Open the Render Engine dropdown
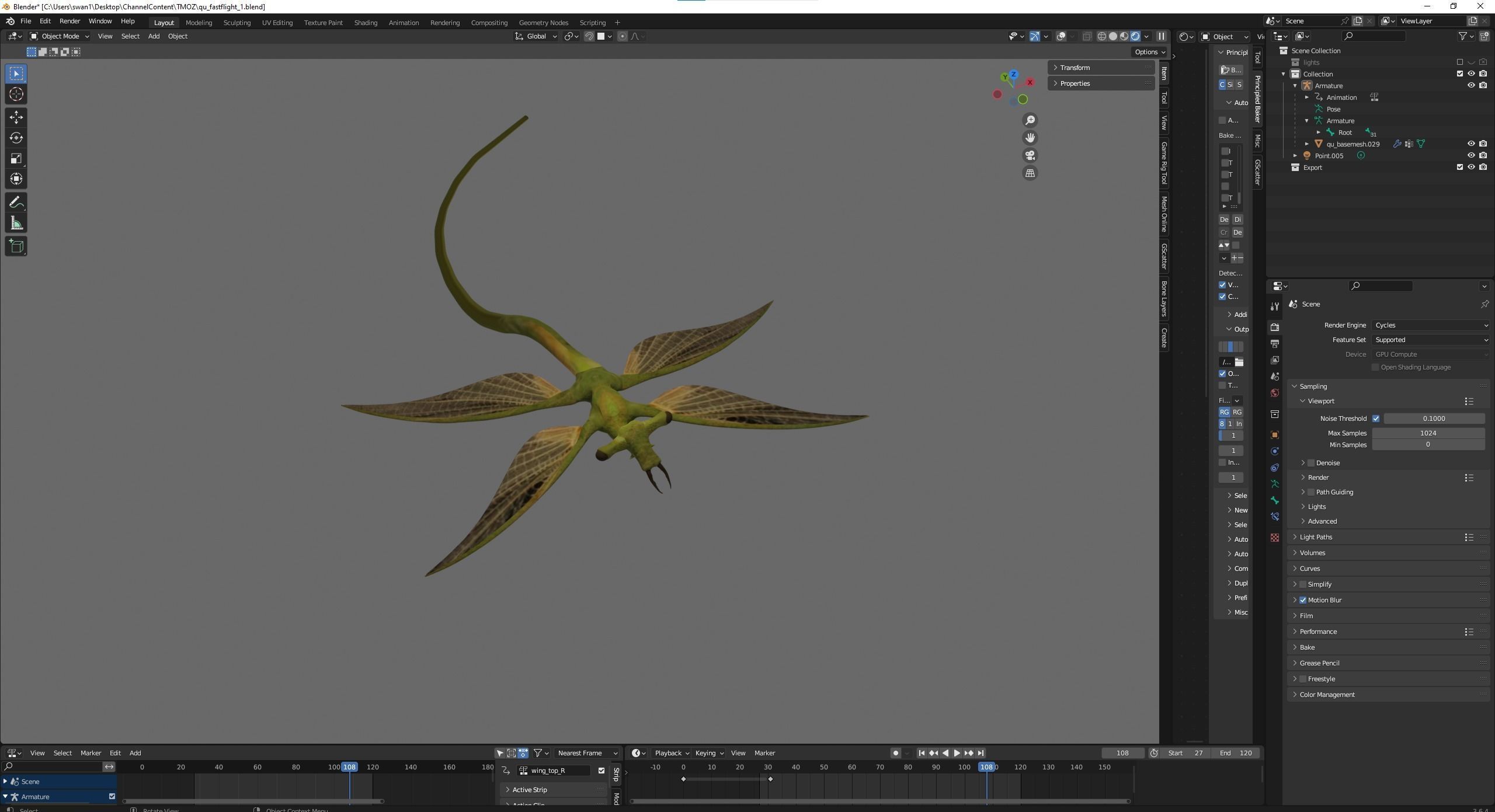This screenshot has width=1495, height=812. 1431,325
